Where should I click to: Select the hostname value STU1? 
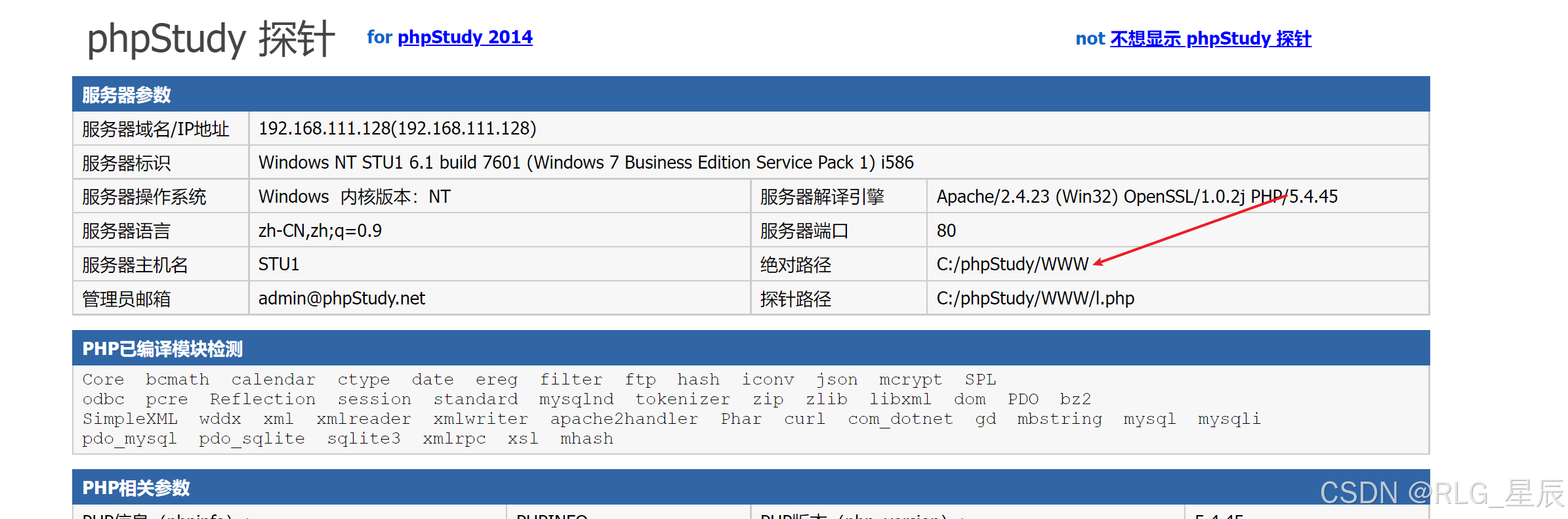(x=279, y=264)
